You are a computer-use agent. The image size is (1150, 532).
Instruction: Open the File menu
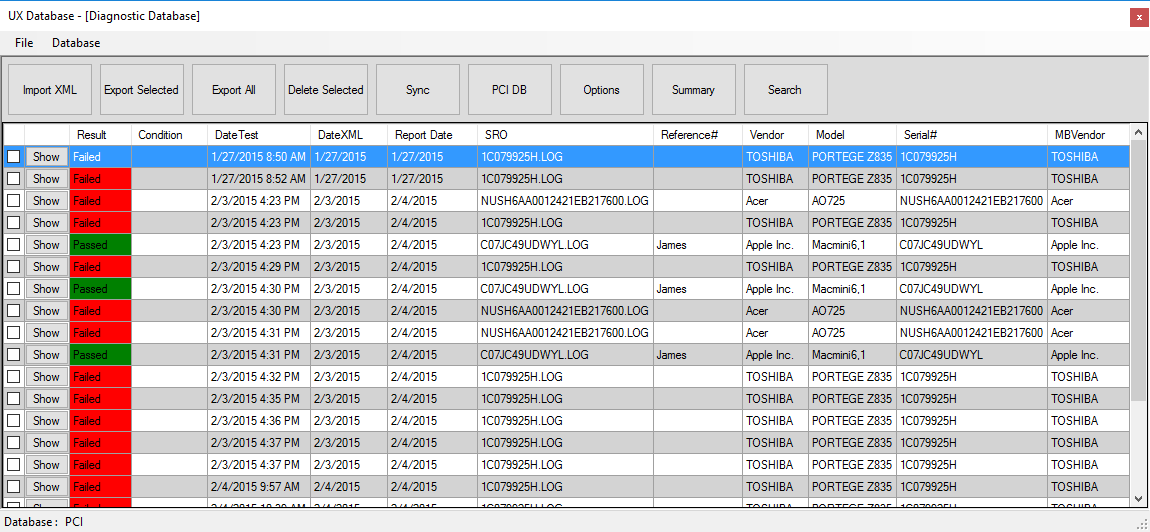coord(24,43)
